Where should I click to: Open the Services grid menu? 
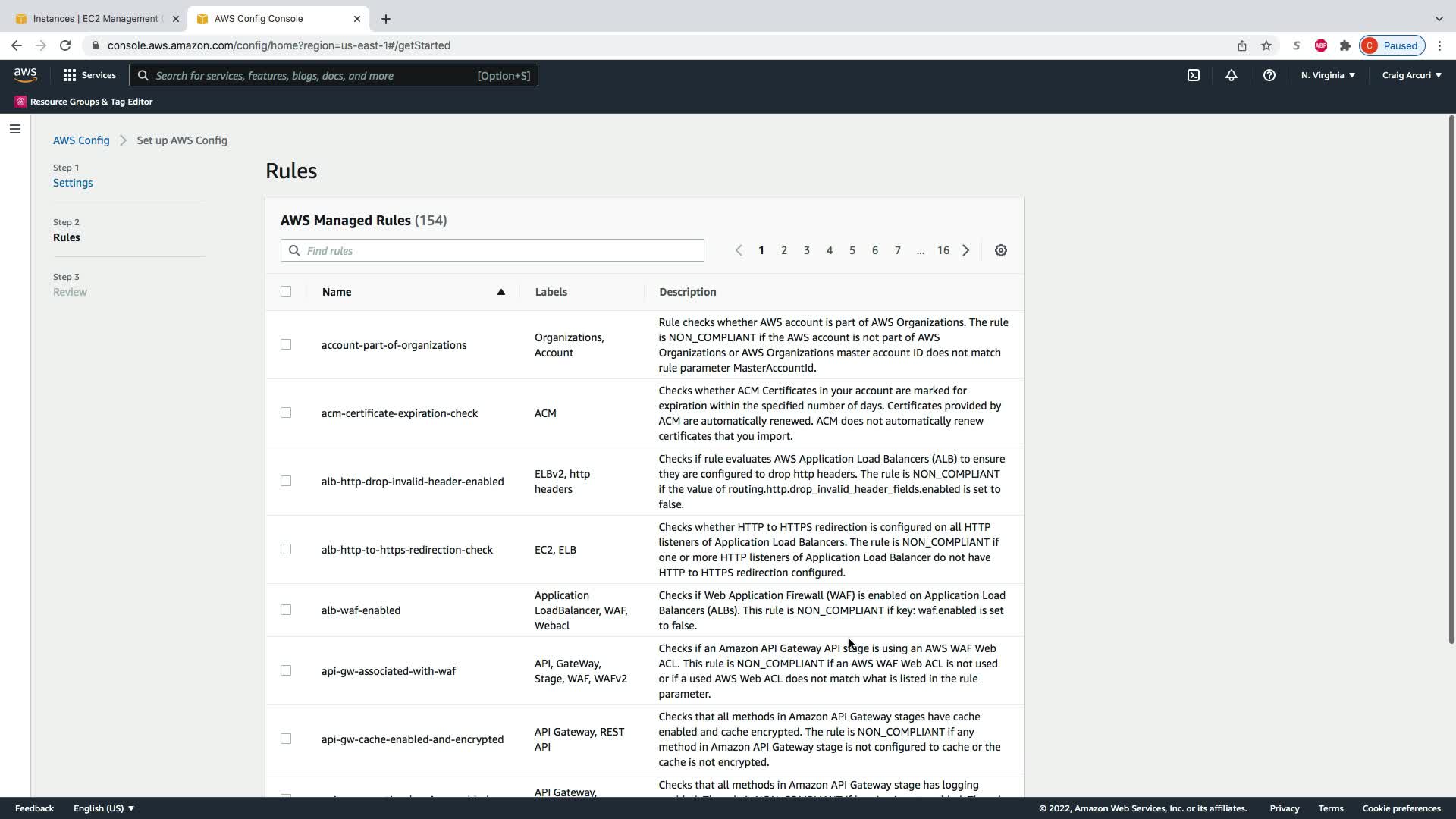(x=89, y=75)
